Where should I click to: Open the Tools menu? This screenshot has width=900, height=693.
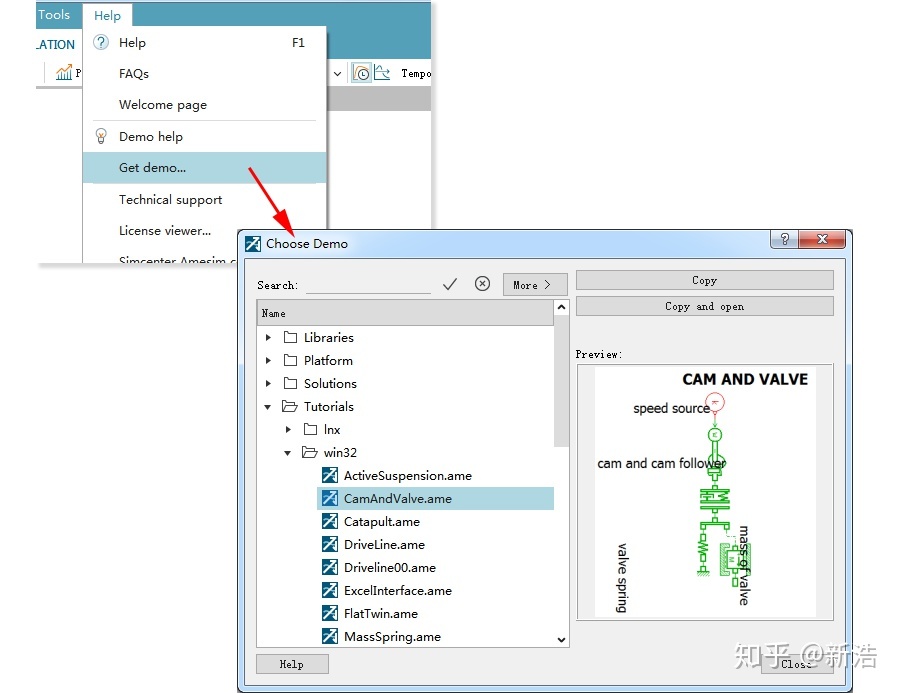(x=55, y=15)
